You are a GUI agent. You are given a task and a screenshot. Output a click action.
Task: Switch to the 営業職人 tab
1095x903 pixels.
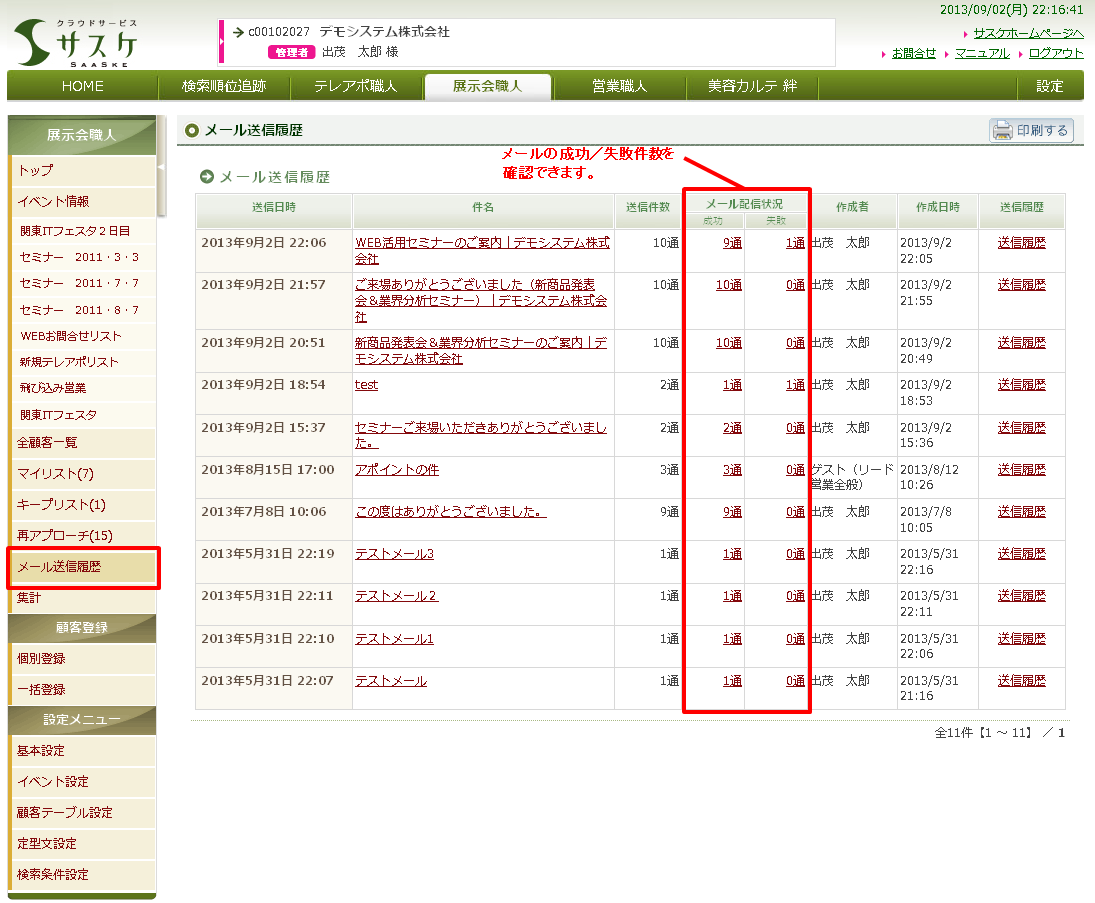click(619, 86)
